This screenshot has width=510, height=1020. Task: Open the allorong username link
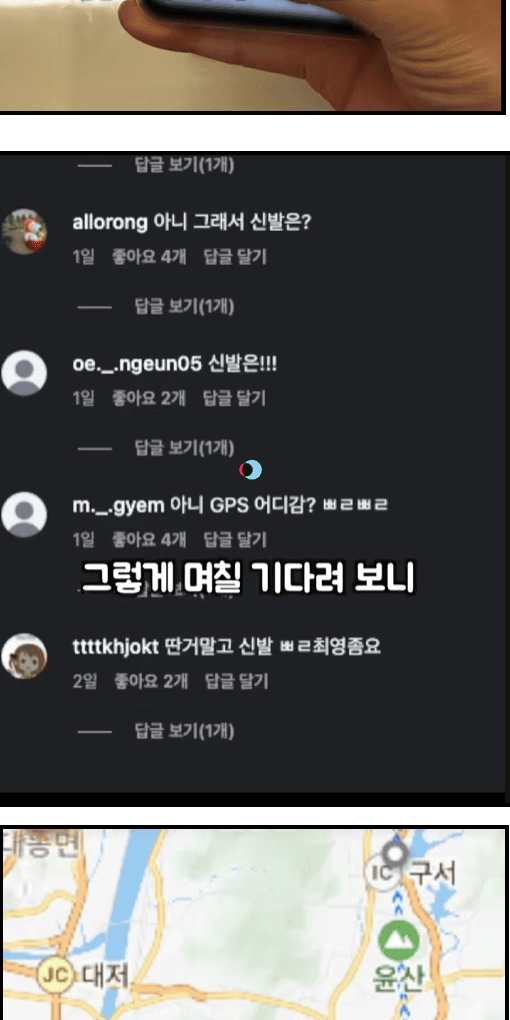(110, 222)
